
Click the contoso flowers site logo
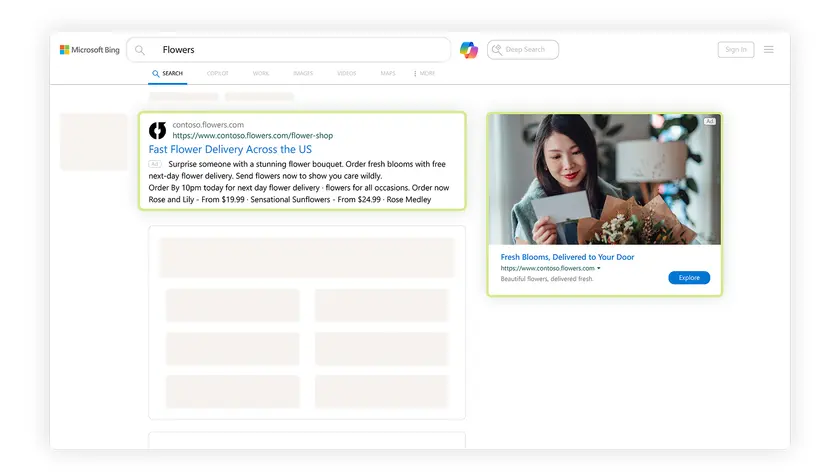(x=158, y=130)
